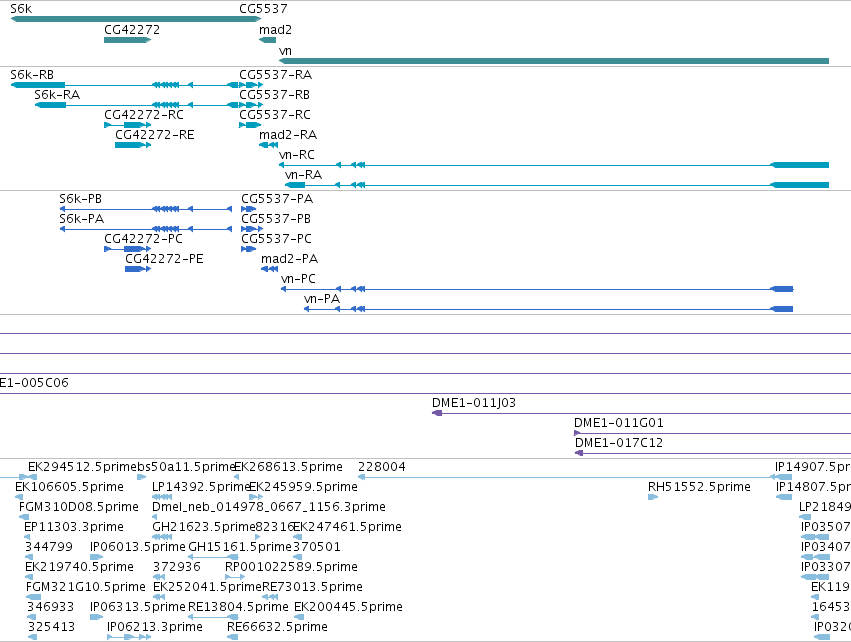This screenshot has height=642, width=851.
Task: Click LP14392.5prime EST label
Action: click(x=200, y=487)
